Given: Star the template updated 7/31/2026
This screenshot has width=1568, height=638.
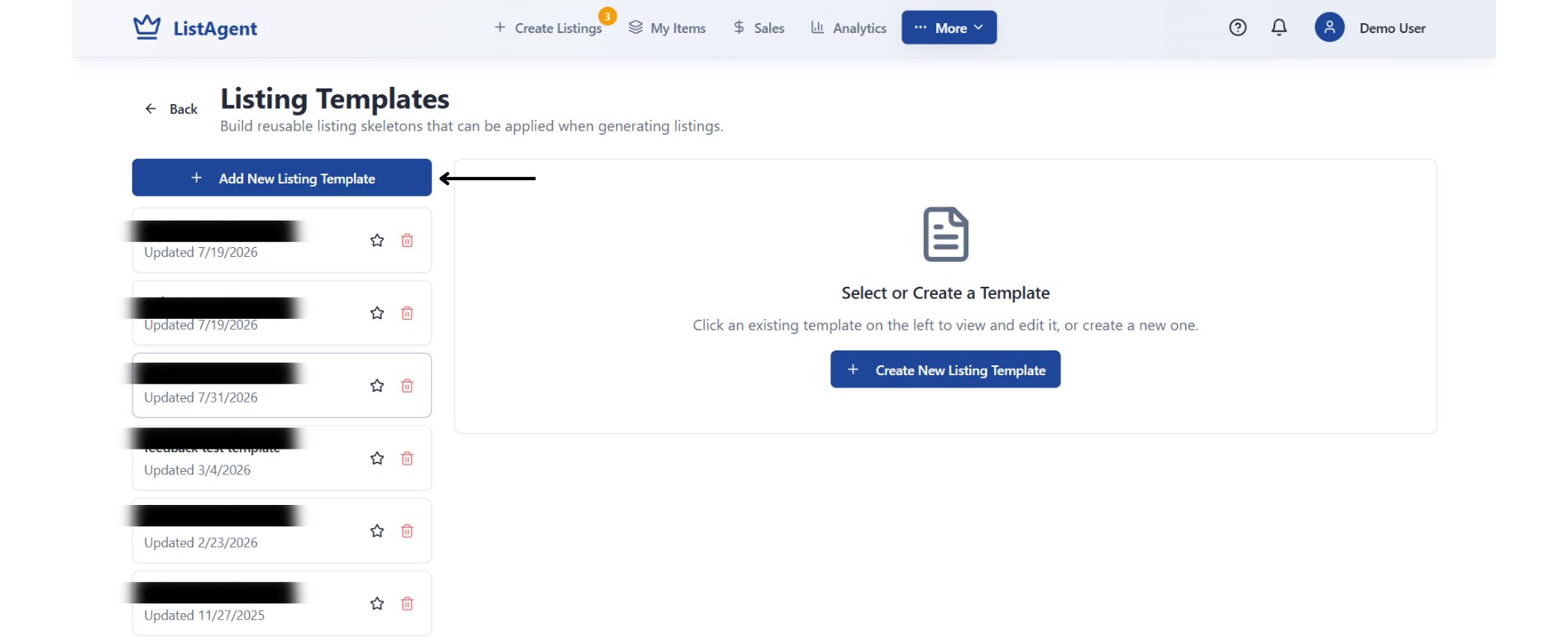Looking at the screenshot, I should point(377,386).
